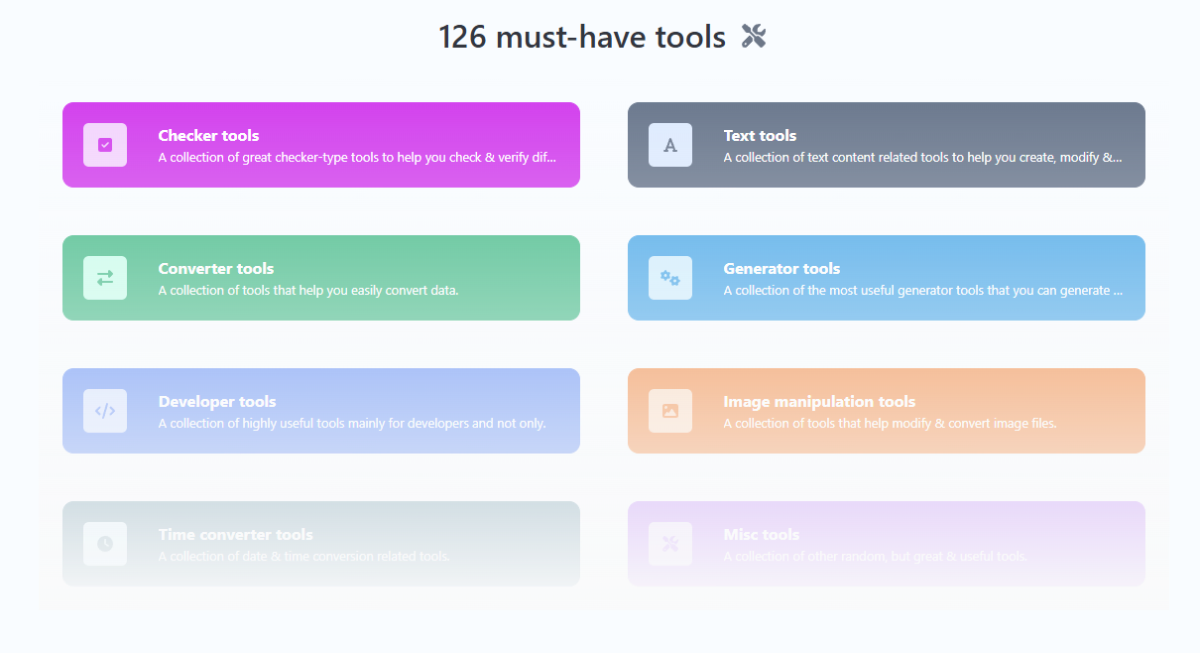Screen dimensions: 1200x653
Task: Click the Generator tools description text
Action: tap(922, 291)
